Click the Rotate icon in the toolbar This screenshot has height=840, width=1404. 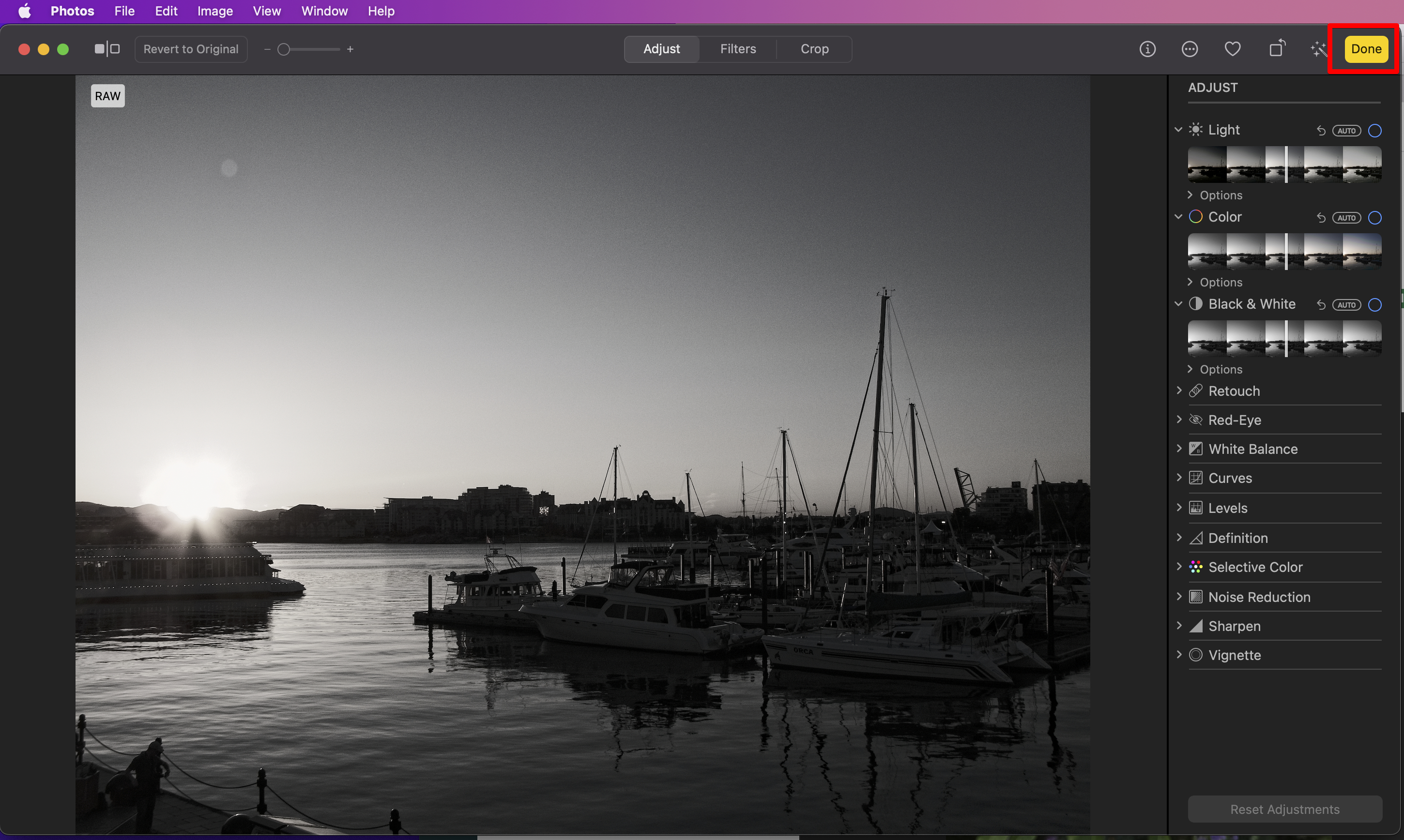1277,49
